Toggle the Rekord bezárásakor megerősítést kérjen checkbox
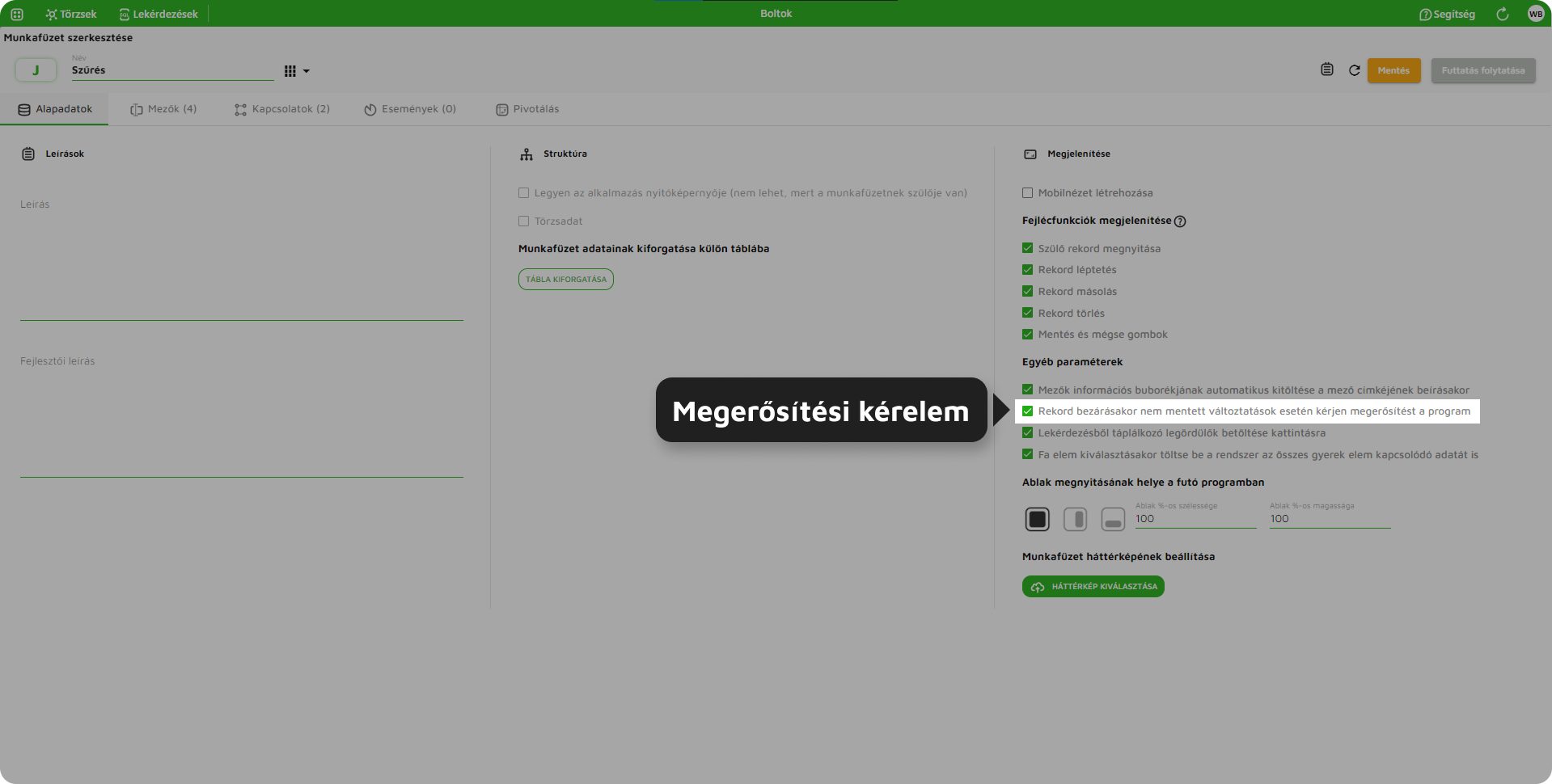Viewport: 1552px width, 784px height. pyautogui.click(x=1027, y=411)
